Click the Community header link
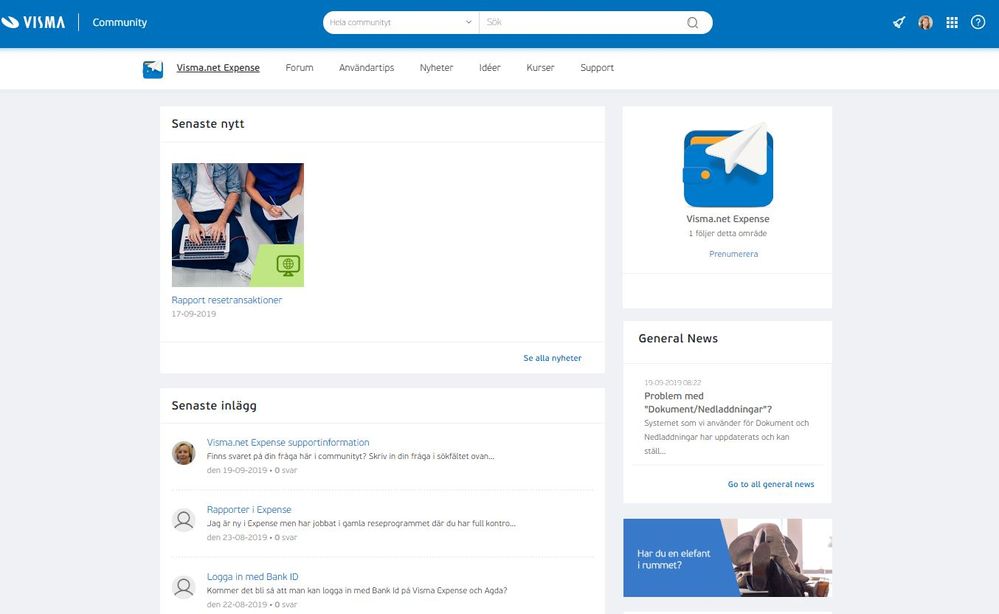This screenshot has width=999, height=614. [120, 22]
